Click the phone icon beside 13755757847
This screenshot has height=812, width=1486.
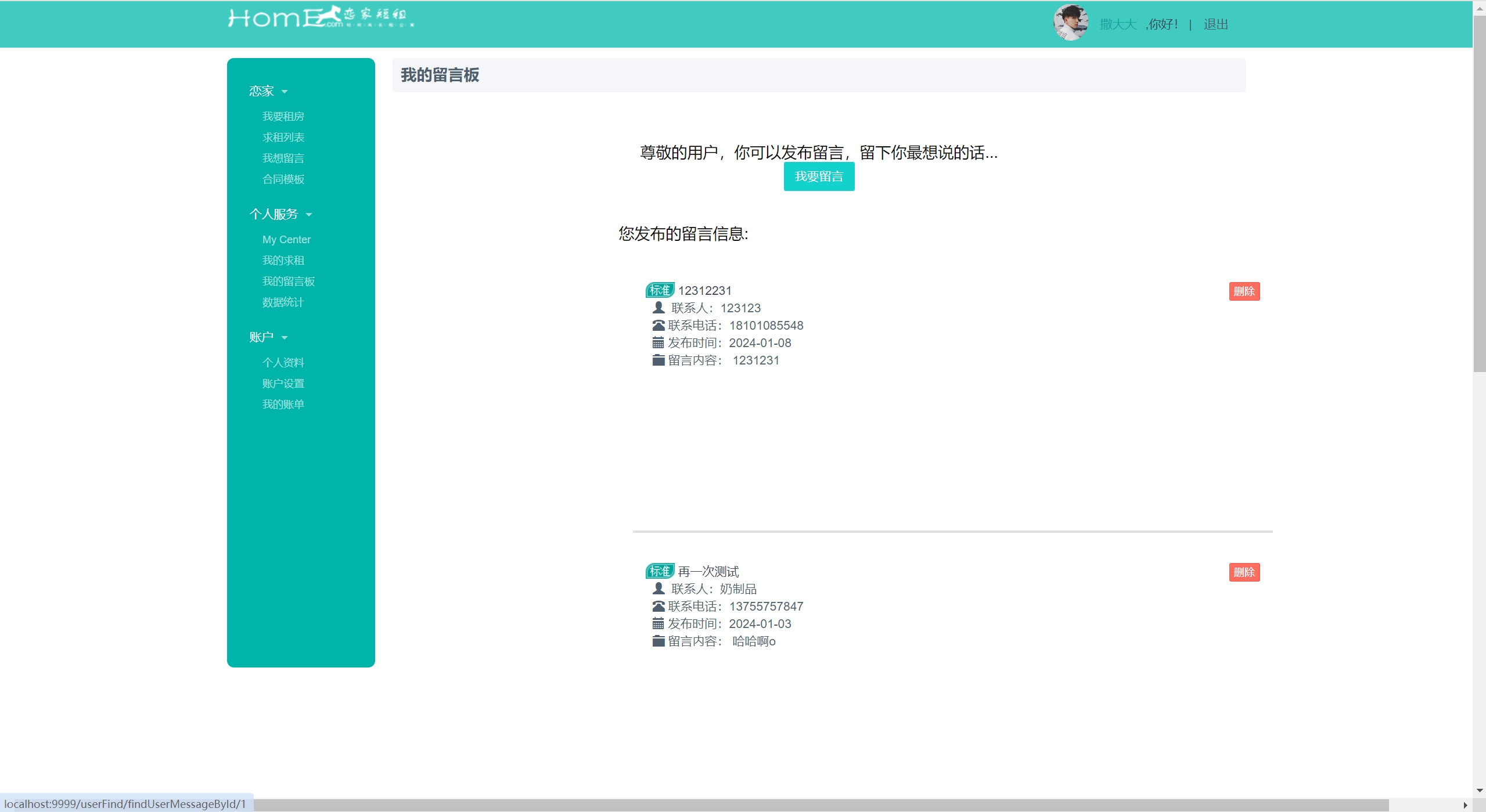[x=659, y=607]
